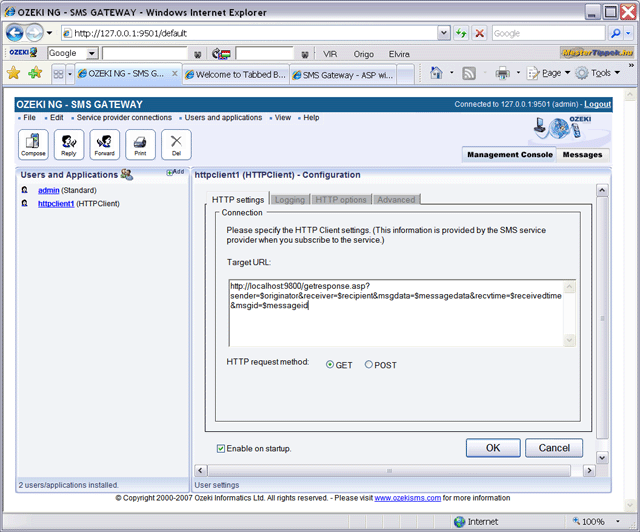Switch to Welcome to Tabbed Browsing tab

(x=236, y=75)
